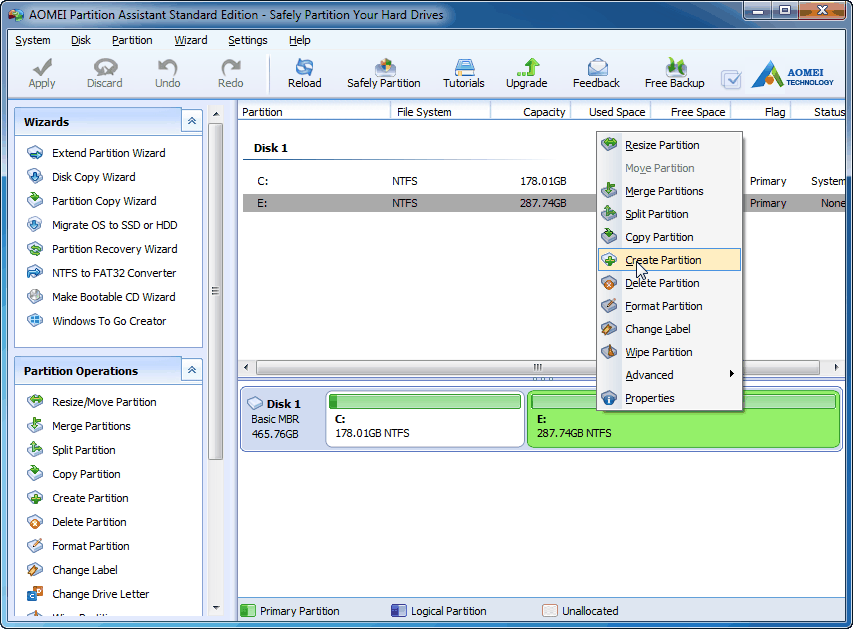This screenshot has width=853, height=629.
Task: Choose Change Label in context menu
Action: click(x=669, y=329)
